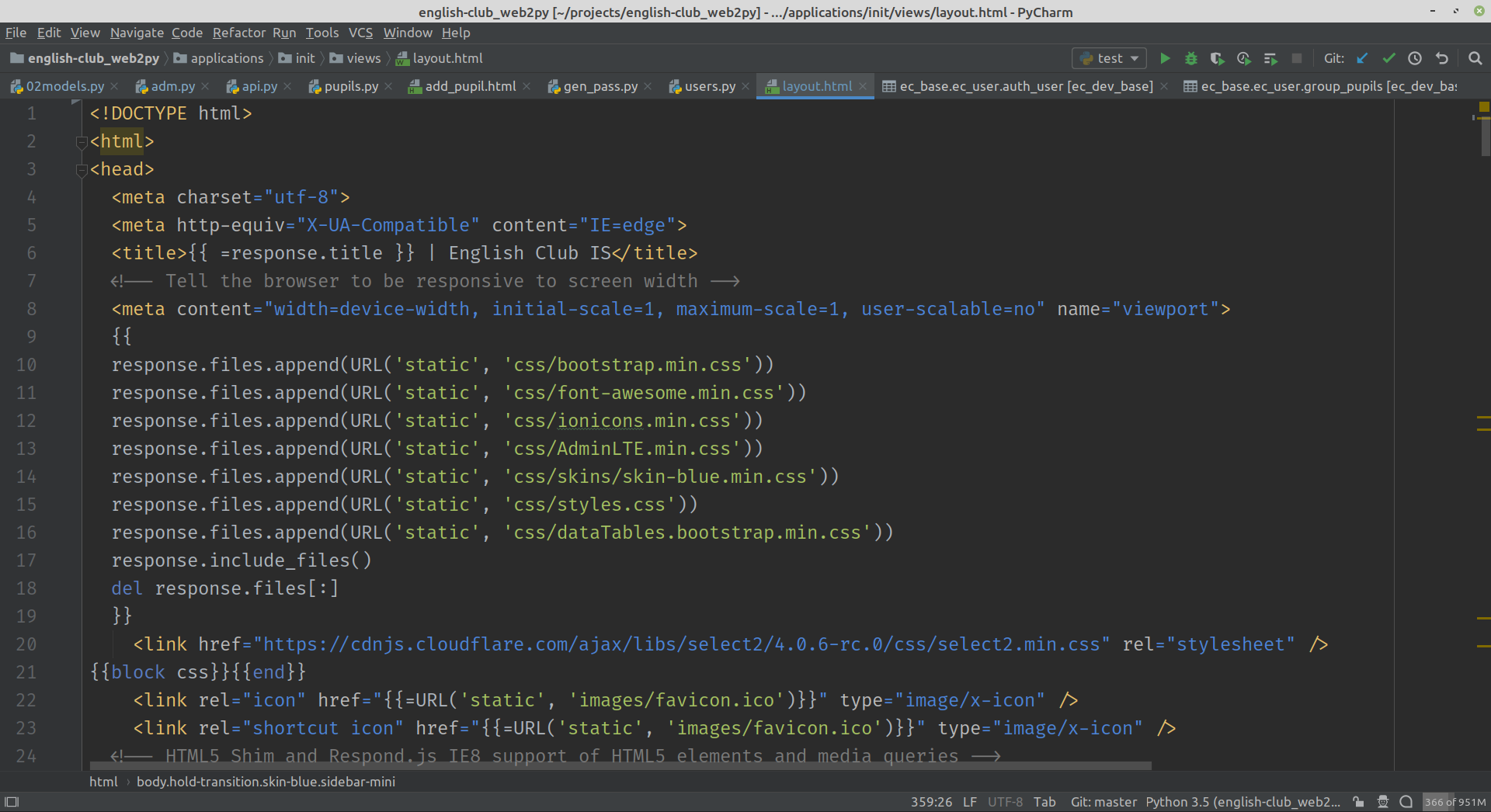Click the memory indicator 366 of 951M
The image size is (1491, 812).
[1455, 802]
